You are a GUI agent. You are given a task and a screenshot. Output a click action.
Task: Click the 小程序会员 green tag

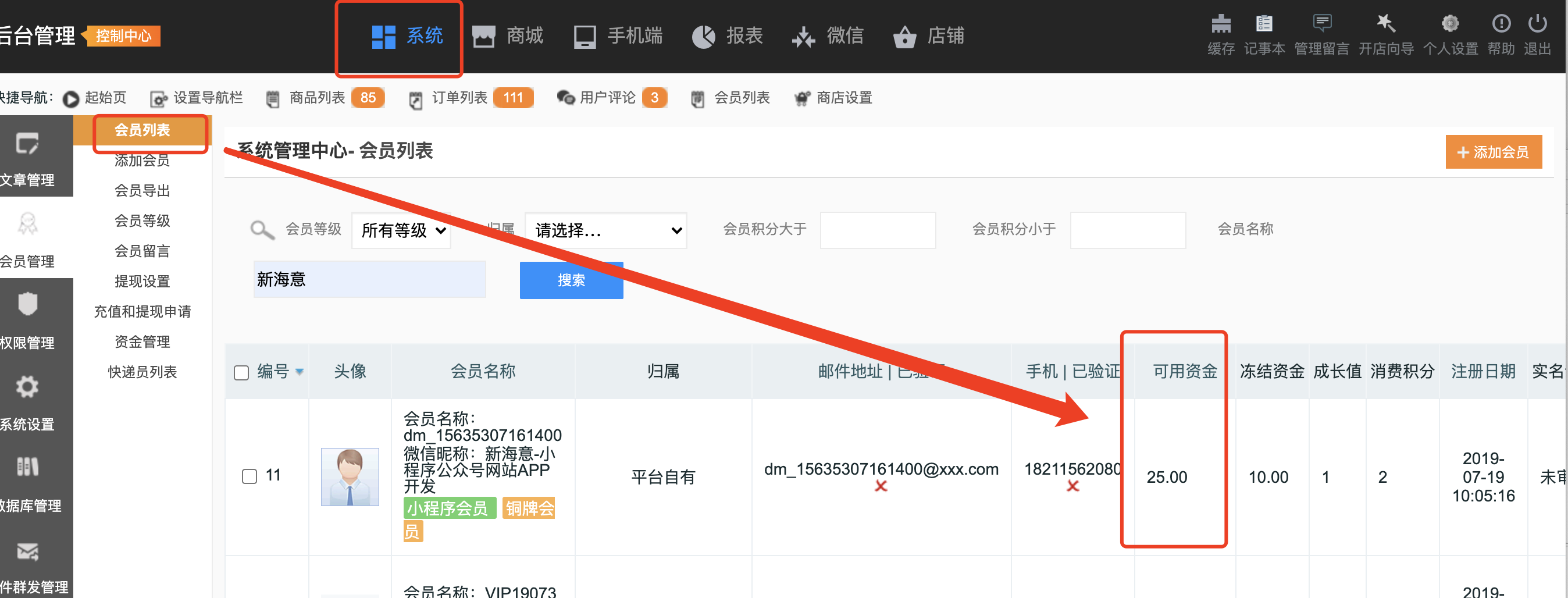pyautogui.click(x=449, y=508)
